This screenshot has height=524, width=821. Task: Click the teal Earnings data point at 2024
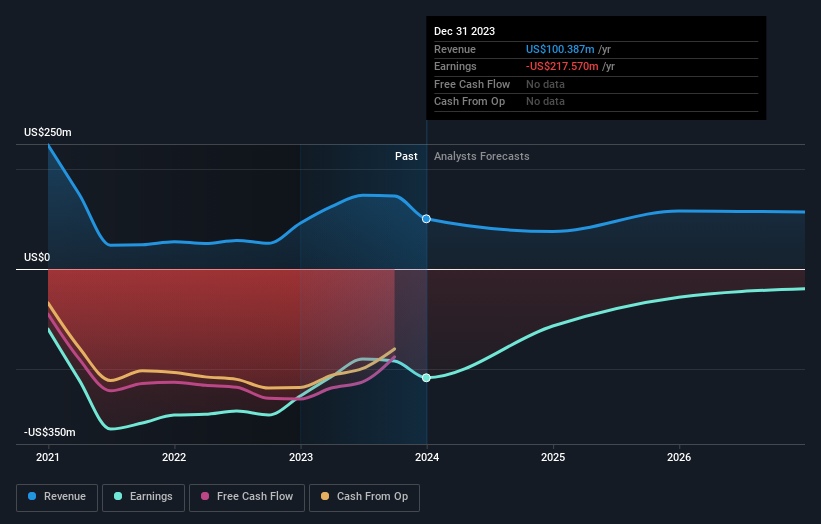(x=426, y=377)
